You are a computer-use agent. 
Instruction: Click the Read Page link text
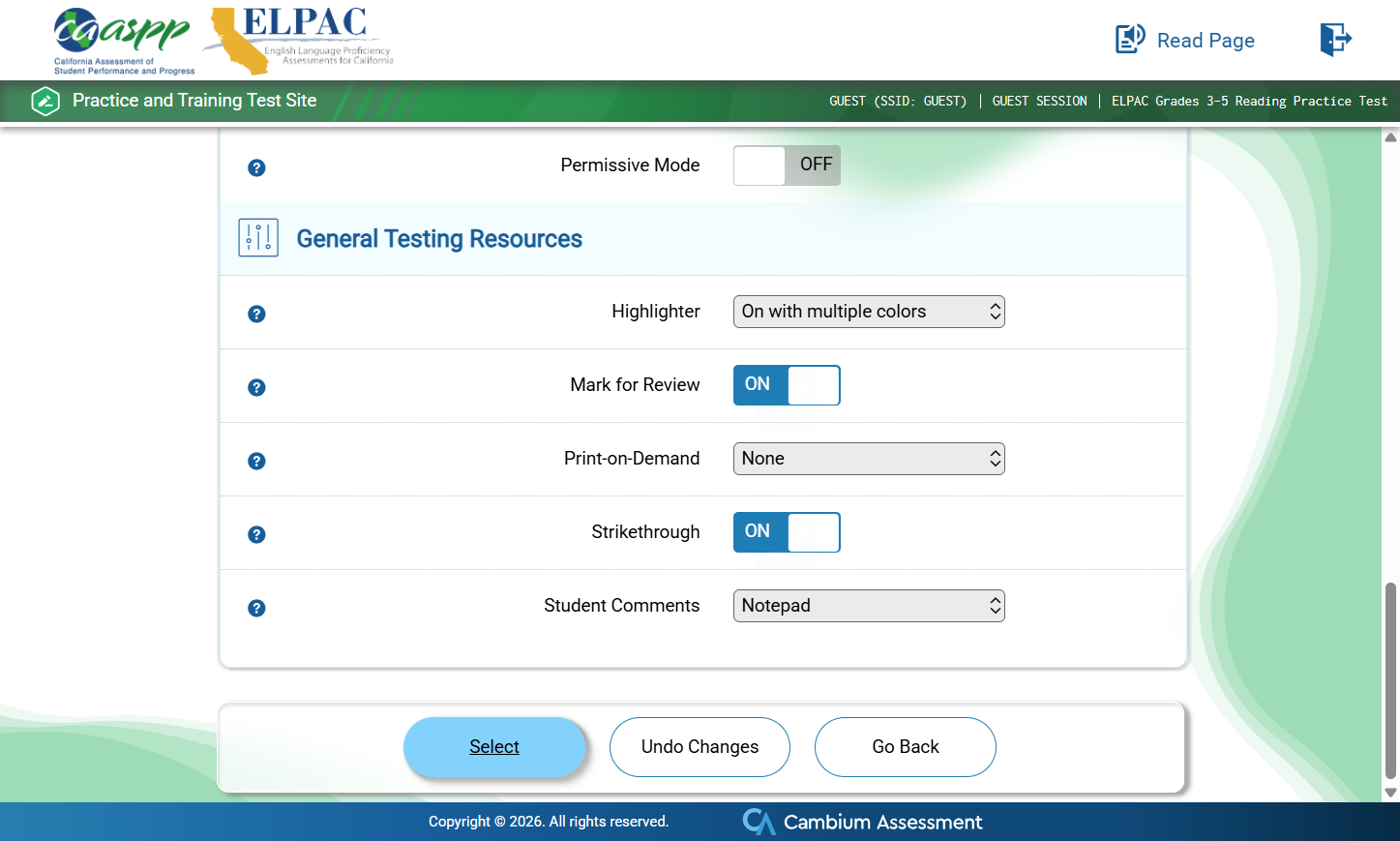1206,41
